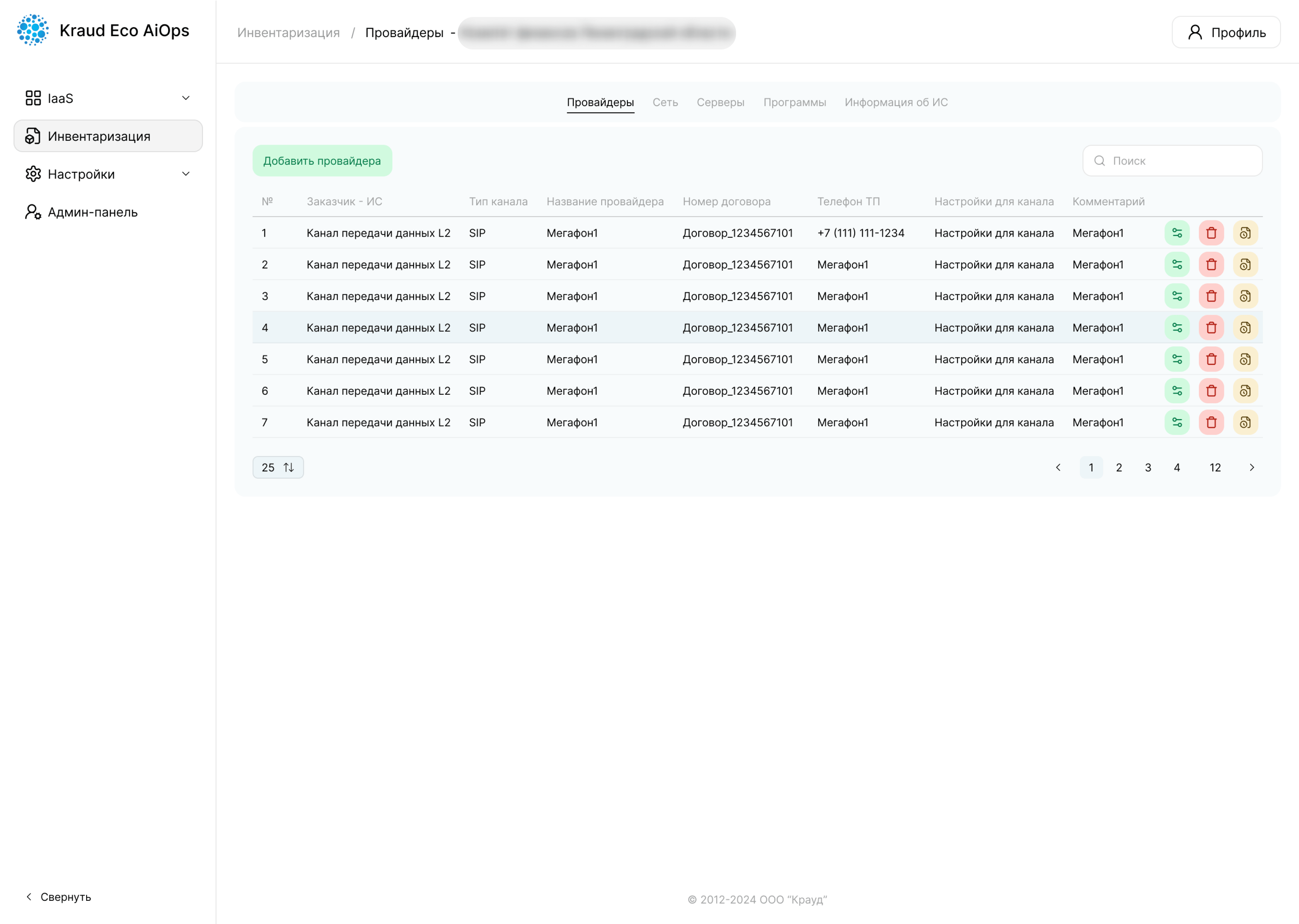Click the yellow copy icon in row 5
This screenshot has height=924, width=1299.
(1245, 360)
